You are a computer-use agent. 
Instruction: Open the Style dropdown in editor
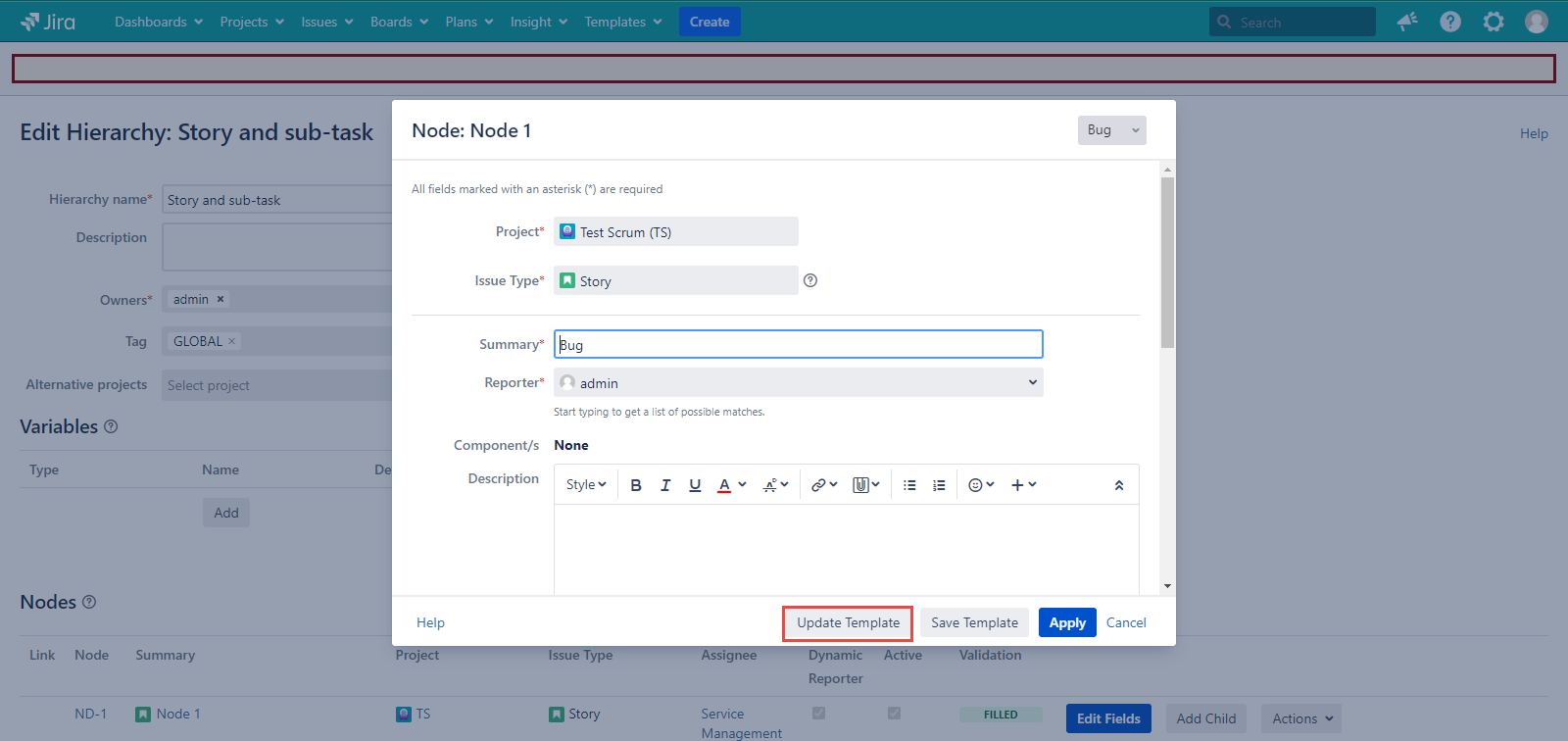click(586, 485)
